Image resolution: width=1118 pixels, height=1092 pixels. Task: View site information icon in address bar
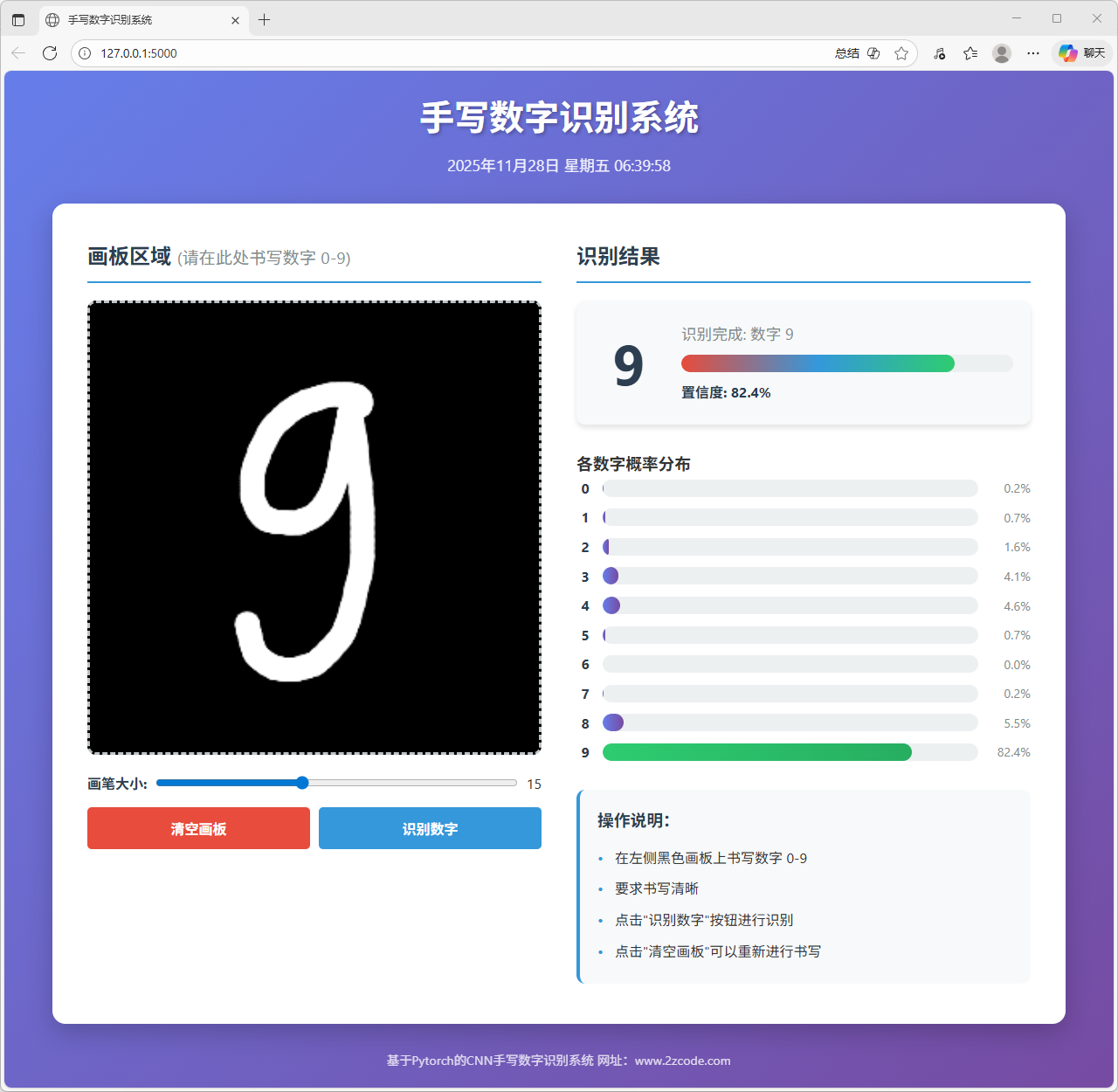pyautogui.click(x=85, y=53)
